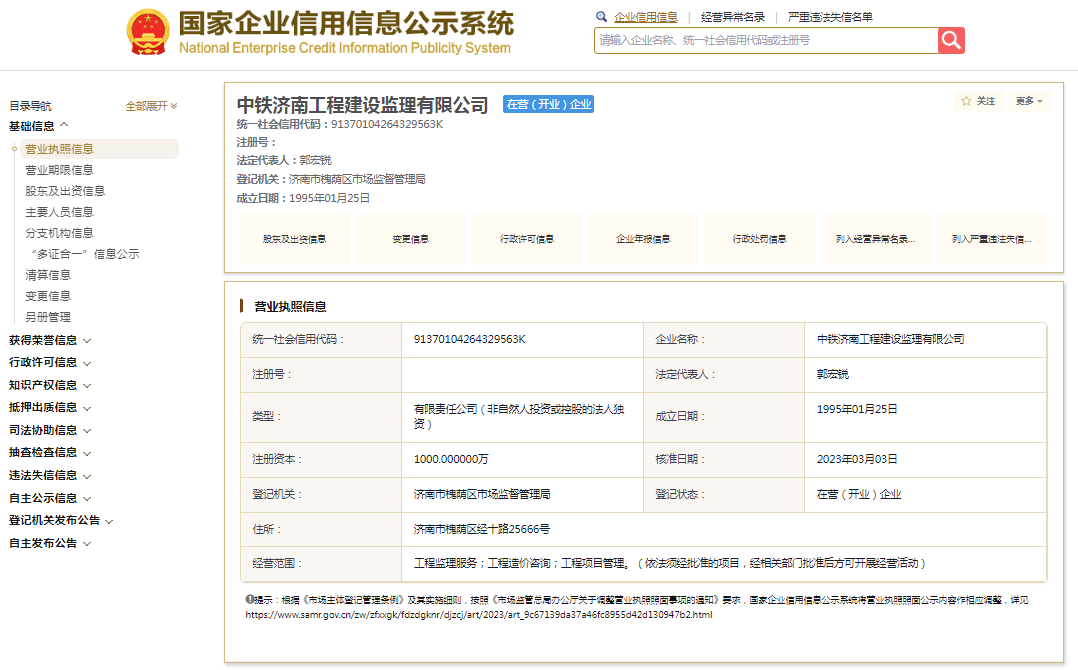
Task: Open 股东及出资信息 in sidebar
Action: click(65, 191)
